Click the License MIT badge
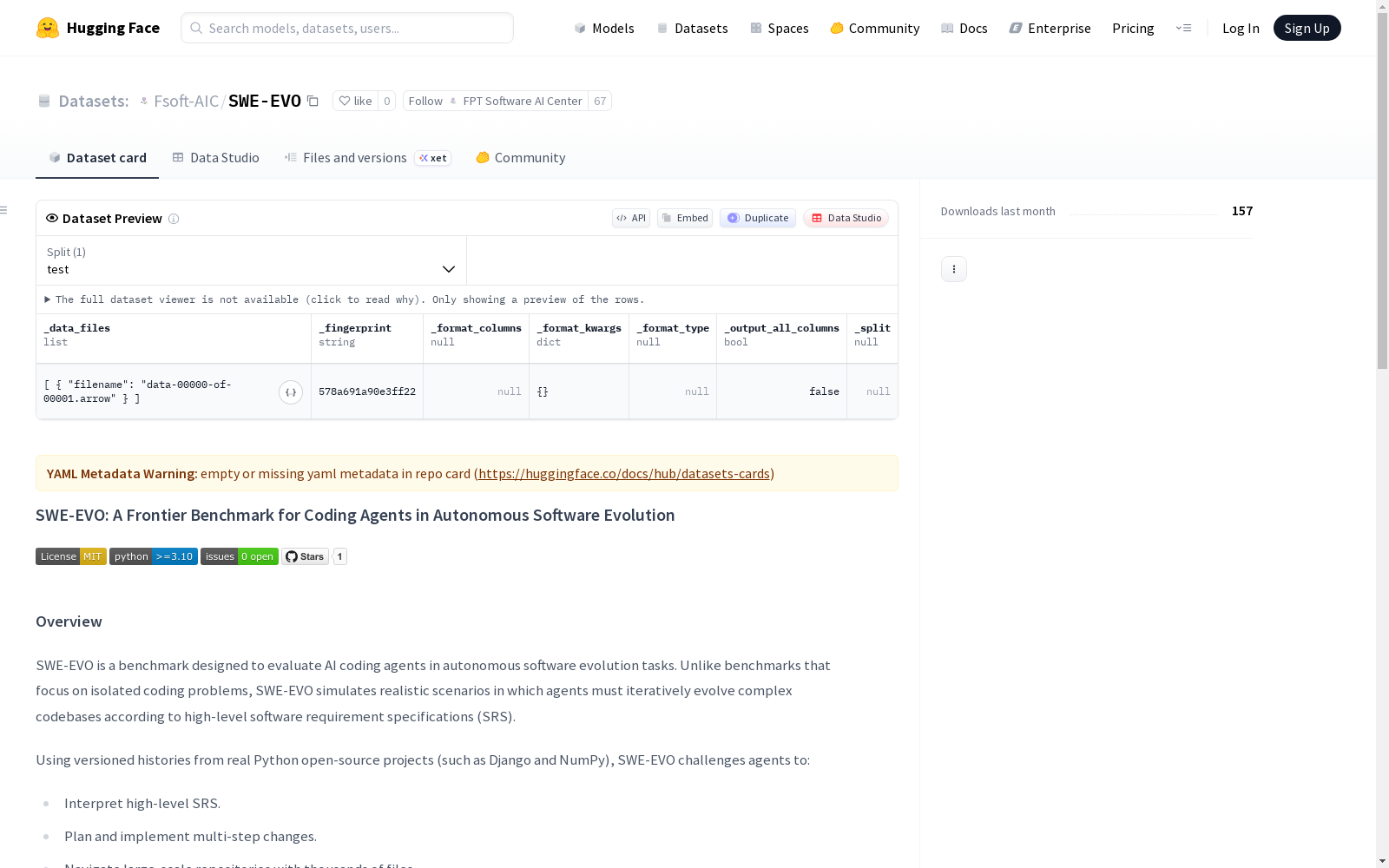 coord(71,556)
